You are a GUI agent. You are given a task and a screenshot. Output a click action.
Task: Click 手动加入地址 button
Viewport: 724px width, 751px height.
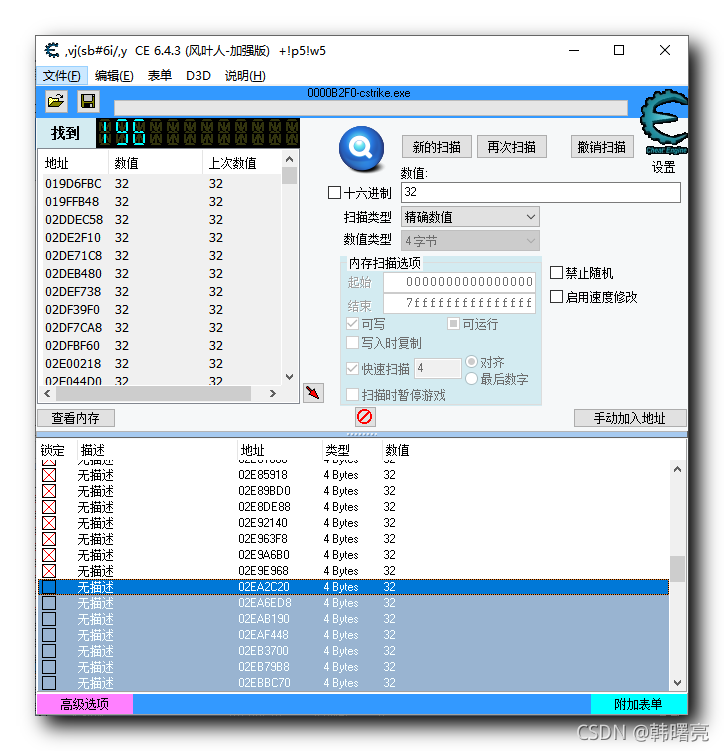pos(630,418)
